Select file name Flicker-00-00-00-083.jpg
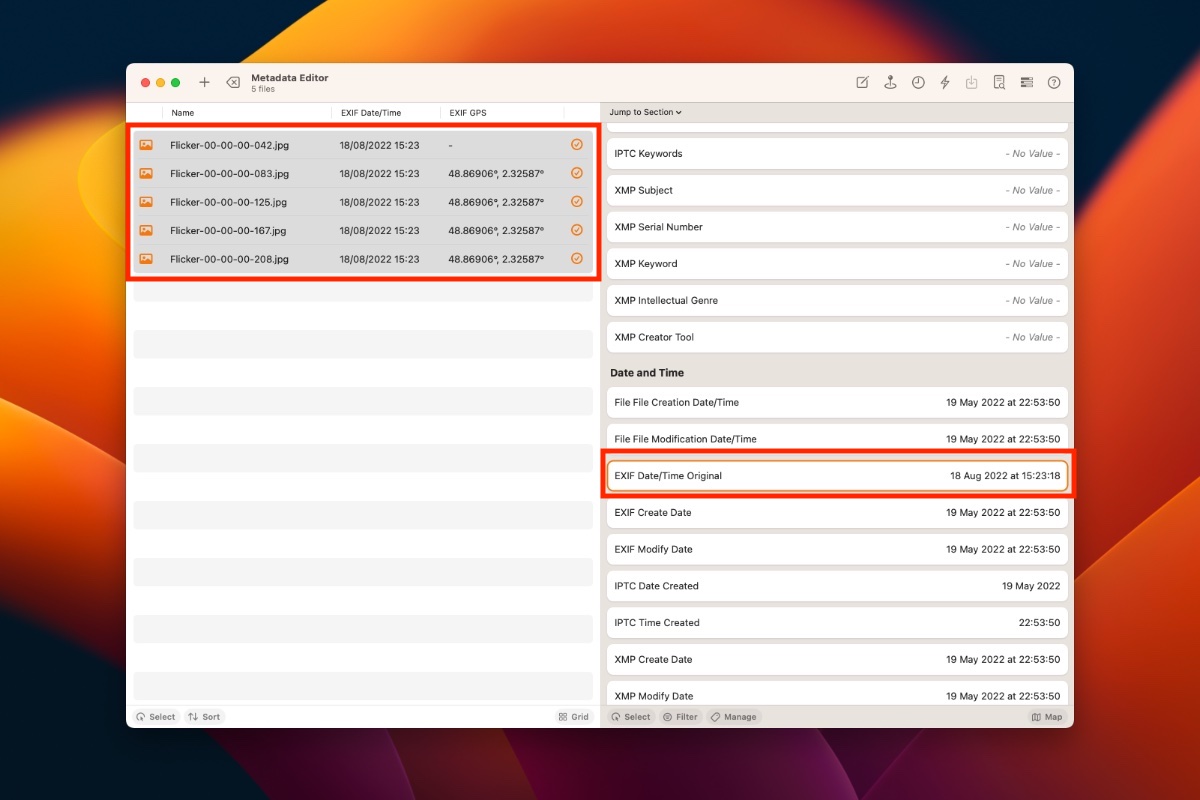Screen dimensions: 1200x800 pos(229,173)
